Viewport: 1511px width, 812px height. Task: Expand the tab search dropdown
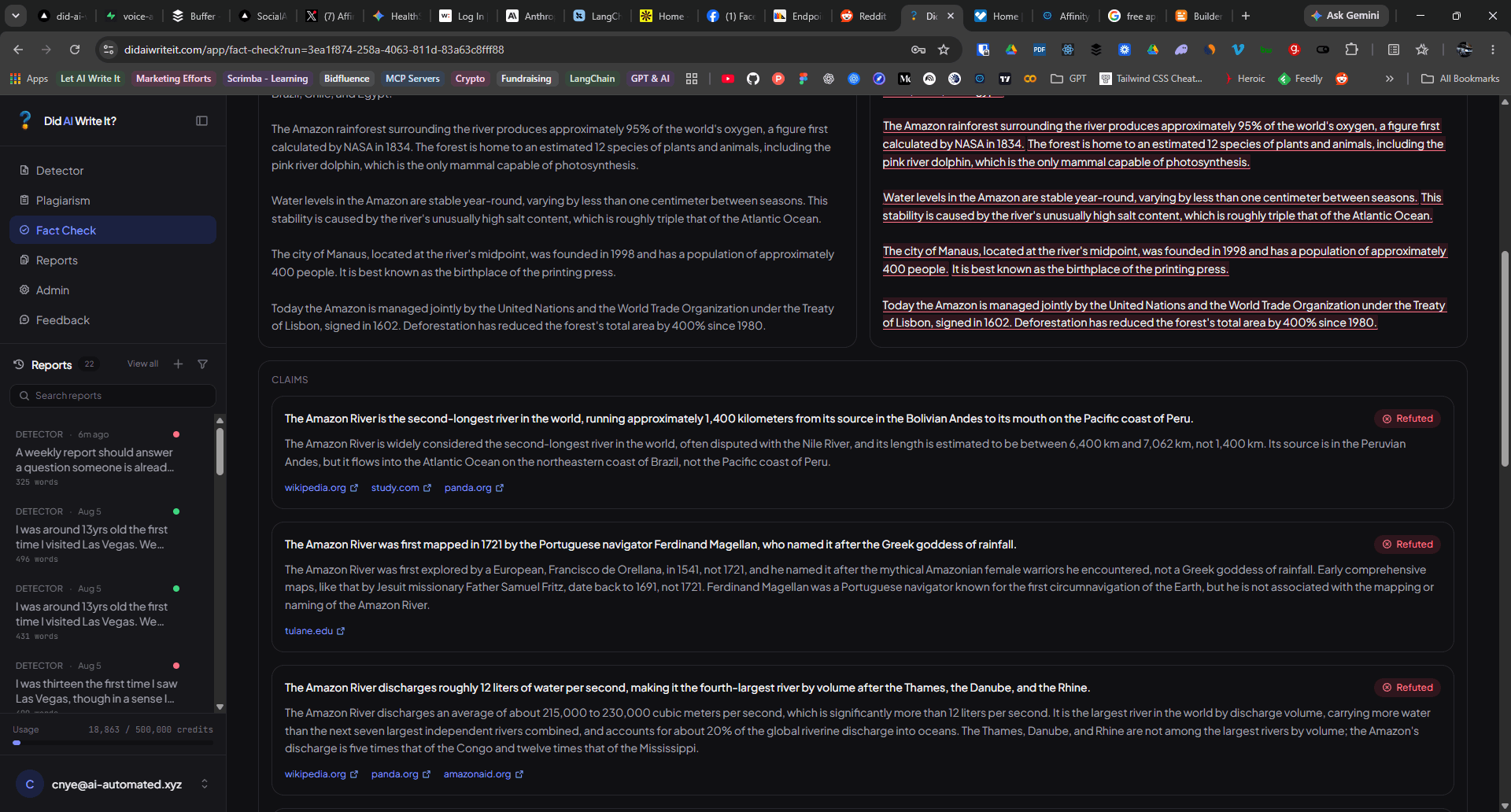point(16,16)
